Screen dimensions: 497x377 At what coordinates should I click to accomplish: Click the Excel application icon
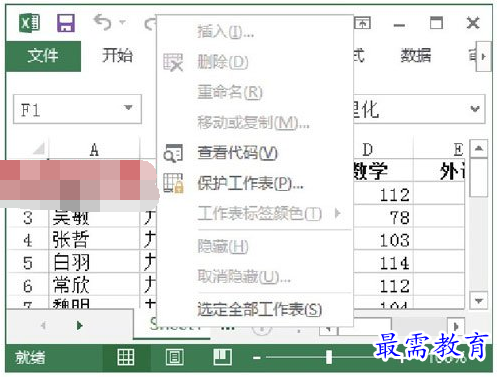pyautogui.click(x=30, y=23)
